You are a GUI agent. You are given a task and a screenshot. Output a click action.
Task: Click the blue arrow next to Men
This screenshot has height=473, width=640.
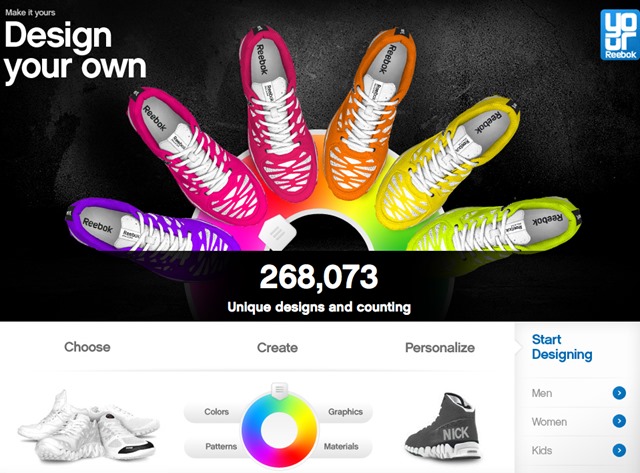click(x=619, y=393)
